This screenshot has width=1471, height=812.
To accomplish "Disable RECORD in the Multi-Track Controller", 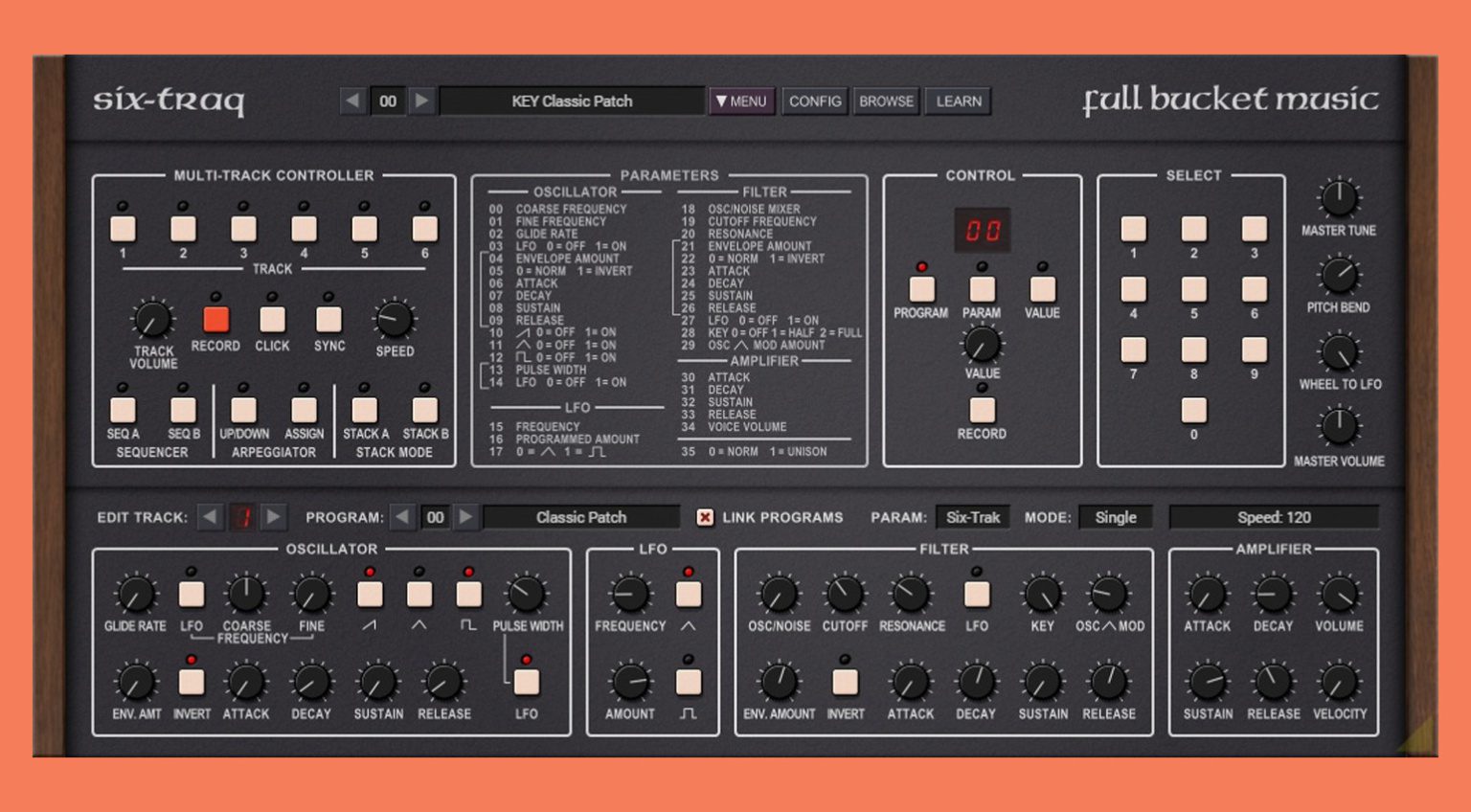I will (x=215, y=317).
